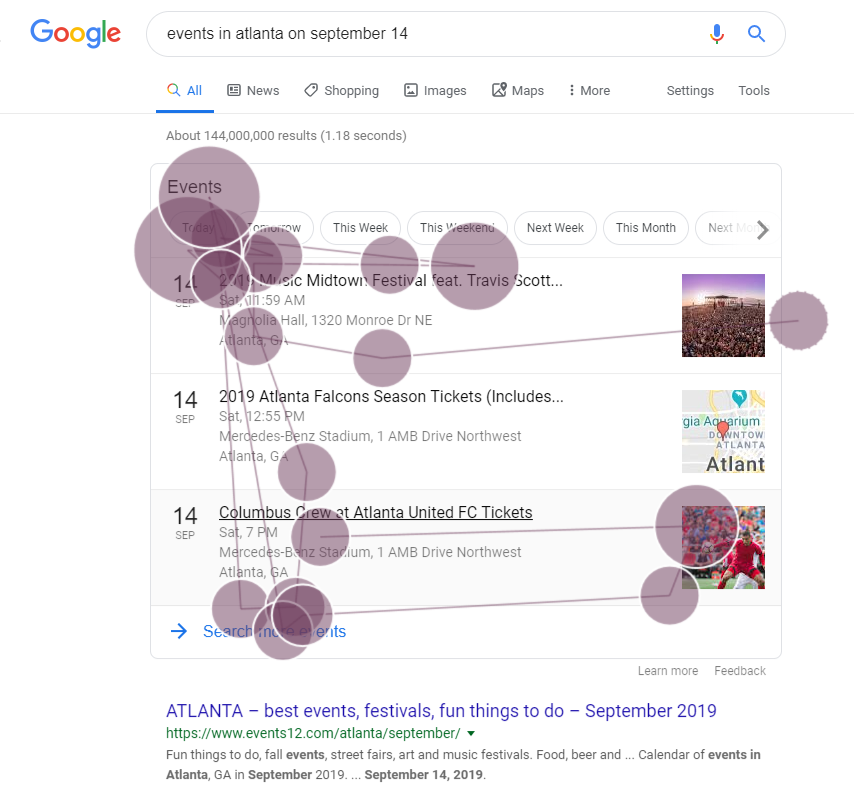Open the Maps tab

(518, 90)
